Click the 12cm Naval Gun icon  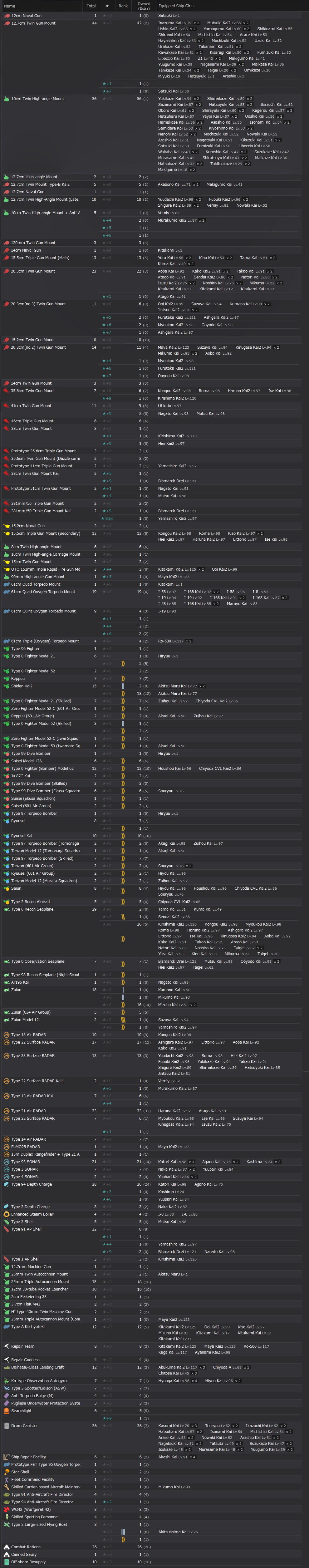tap(7, 16)
